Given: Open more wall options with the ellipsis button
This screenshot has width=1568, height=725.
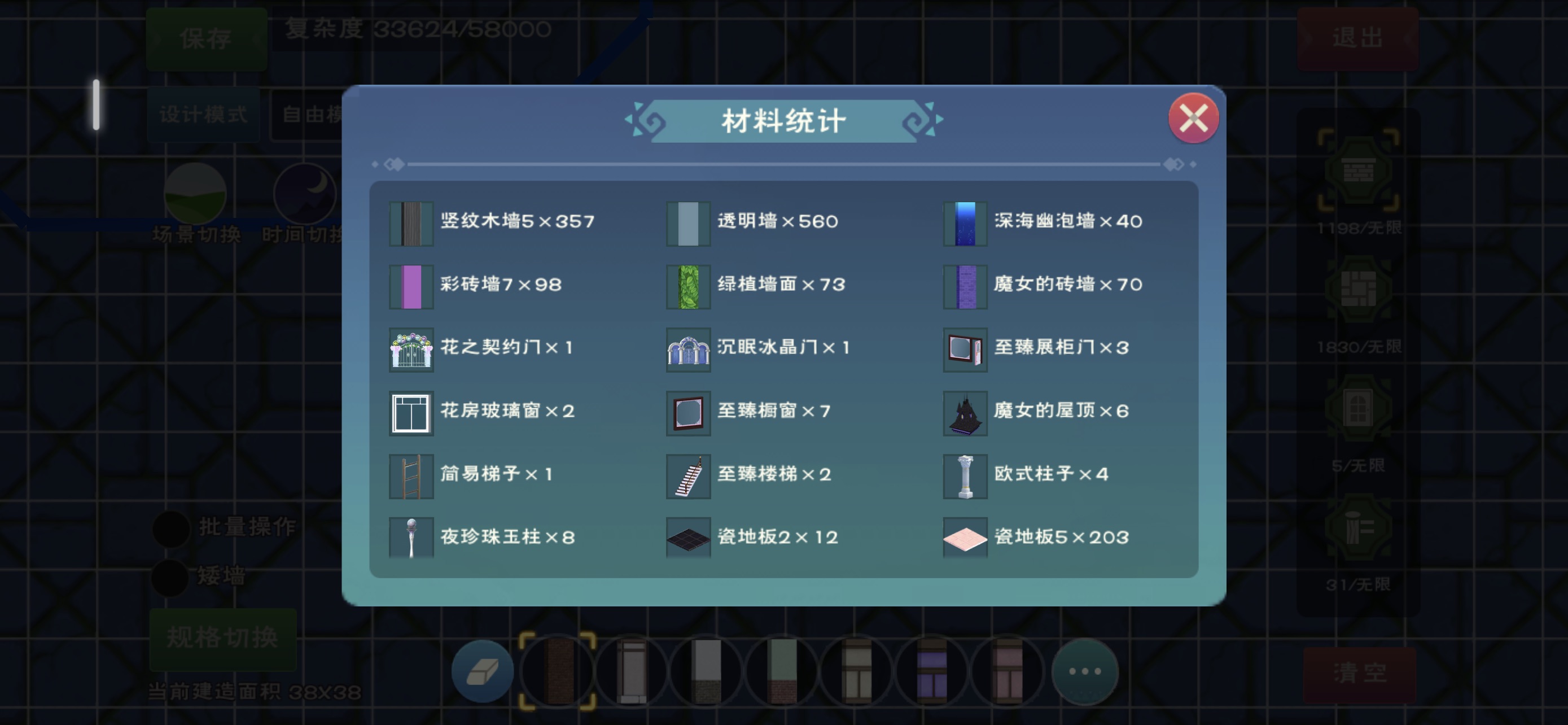Looking at the screenshot, I should (1085, 671).
